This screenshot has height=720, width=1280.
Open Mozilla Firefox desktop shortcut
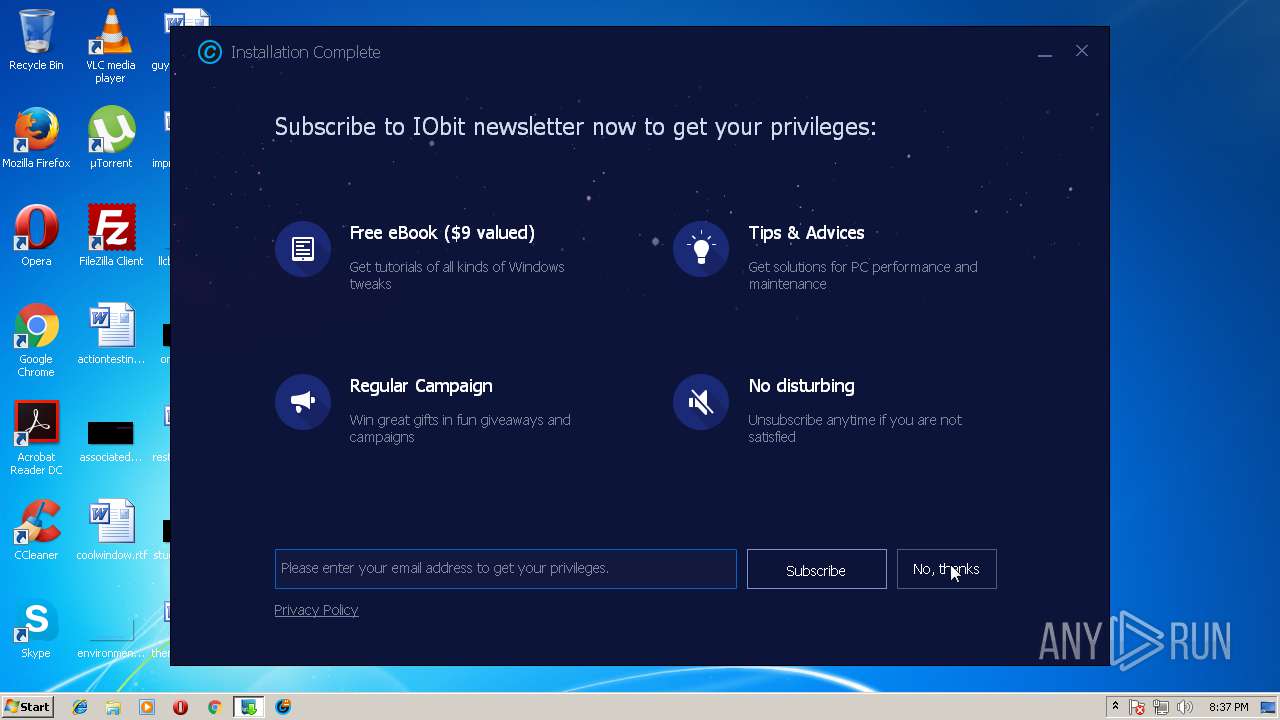click(x=36, y=138)
